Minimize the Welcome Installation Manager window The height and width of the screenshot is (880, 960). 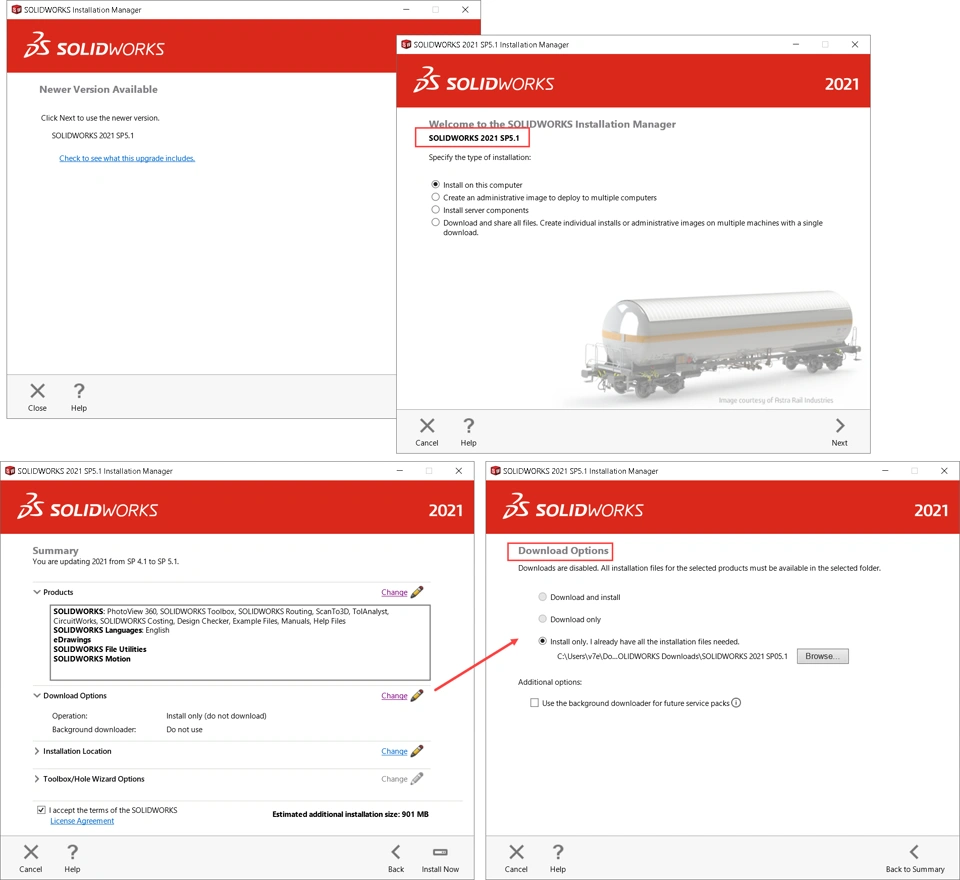tap(796, 44)
